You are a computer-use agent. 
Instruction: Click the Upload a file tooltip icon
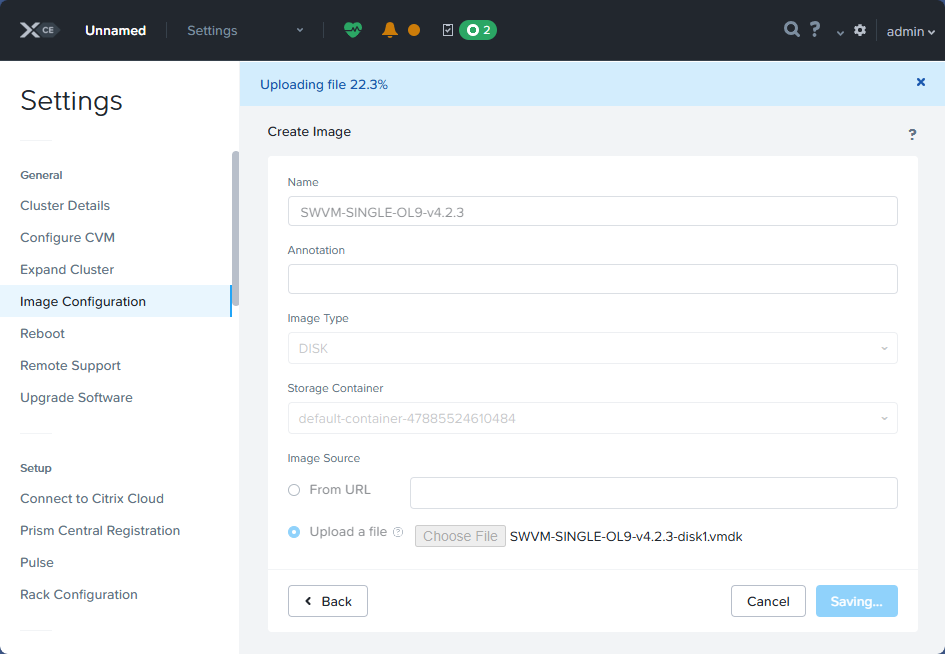click(x=397, y=532)
